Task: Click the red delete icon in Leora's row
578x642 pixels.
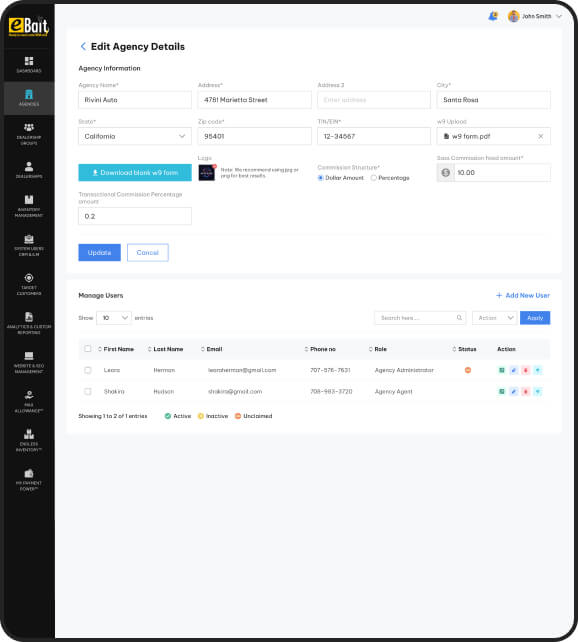Action: [526, 370]
